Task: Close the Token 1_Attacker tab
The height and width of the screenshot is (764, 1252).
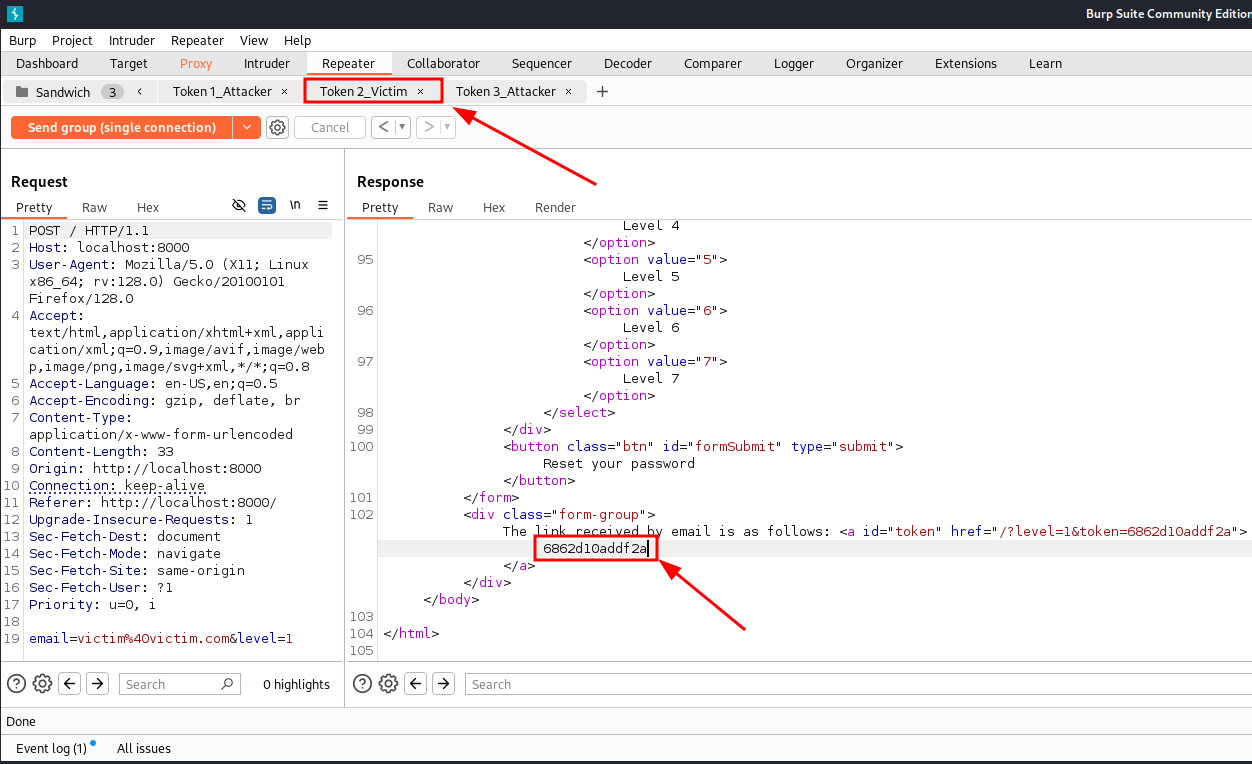Action: pyautogui.click(x=285, y=91)
